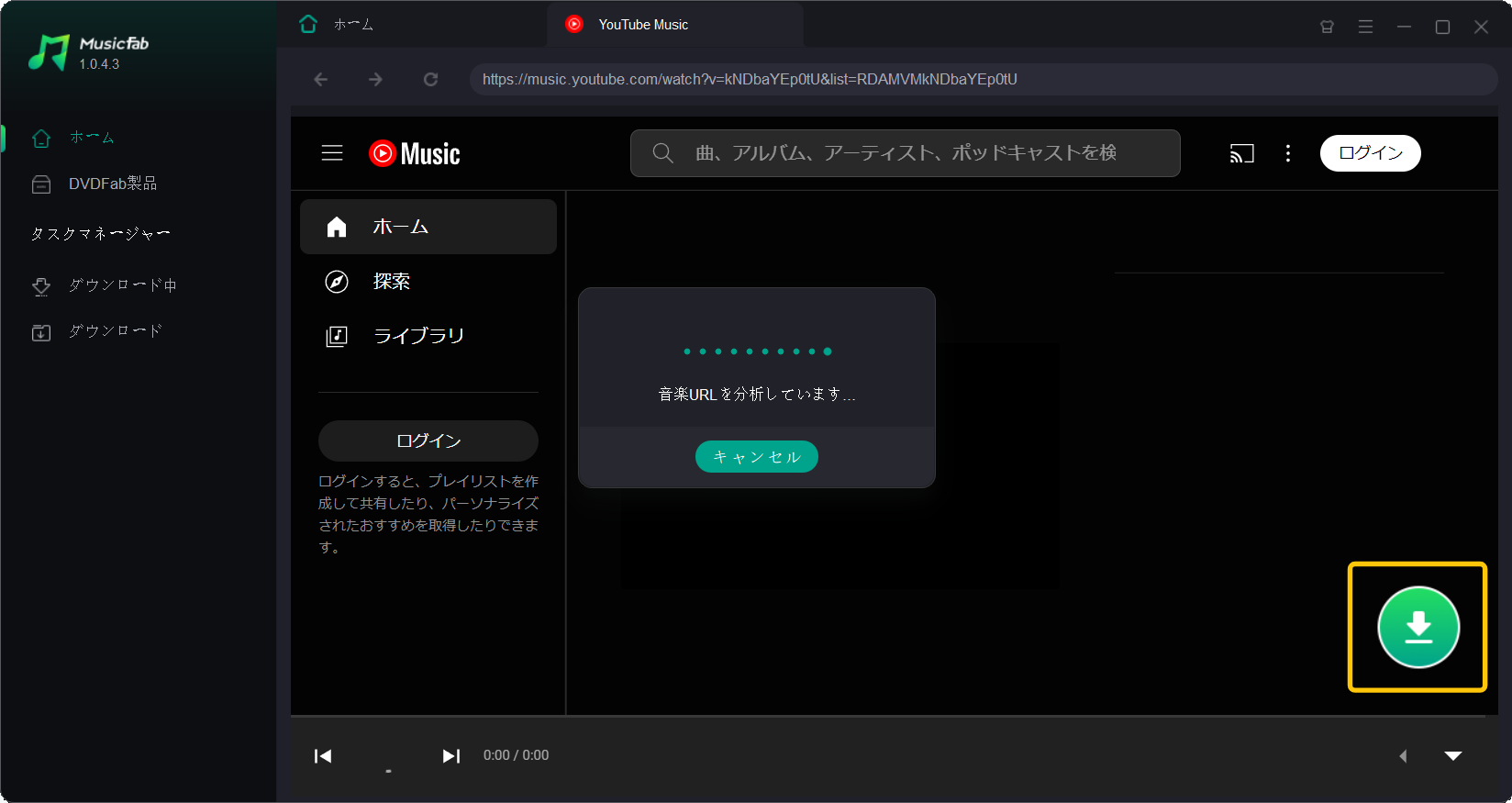Cancel the URL analysis with キャンセル
Screen dimensions: 1512x803
(756, 457)
